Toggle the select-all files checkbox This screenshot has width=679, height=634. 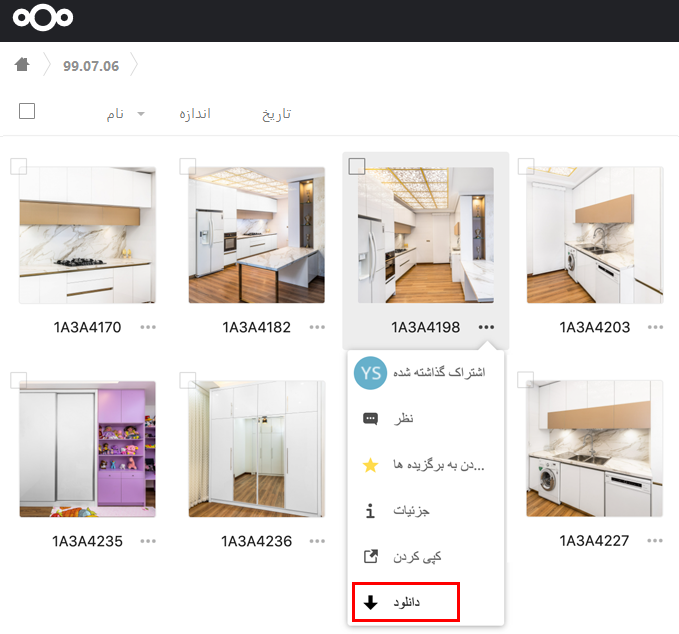[x=27, y=111]
